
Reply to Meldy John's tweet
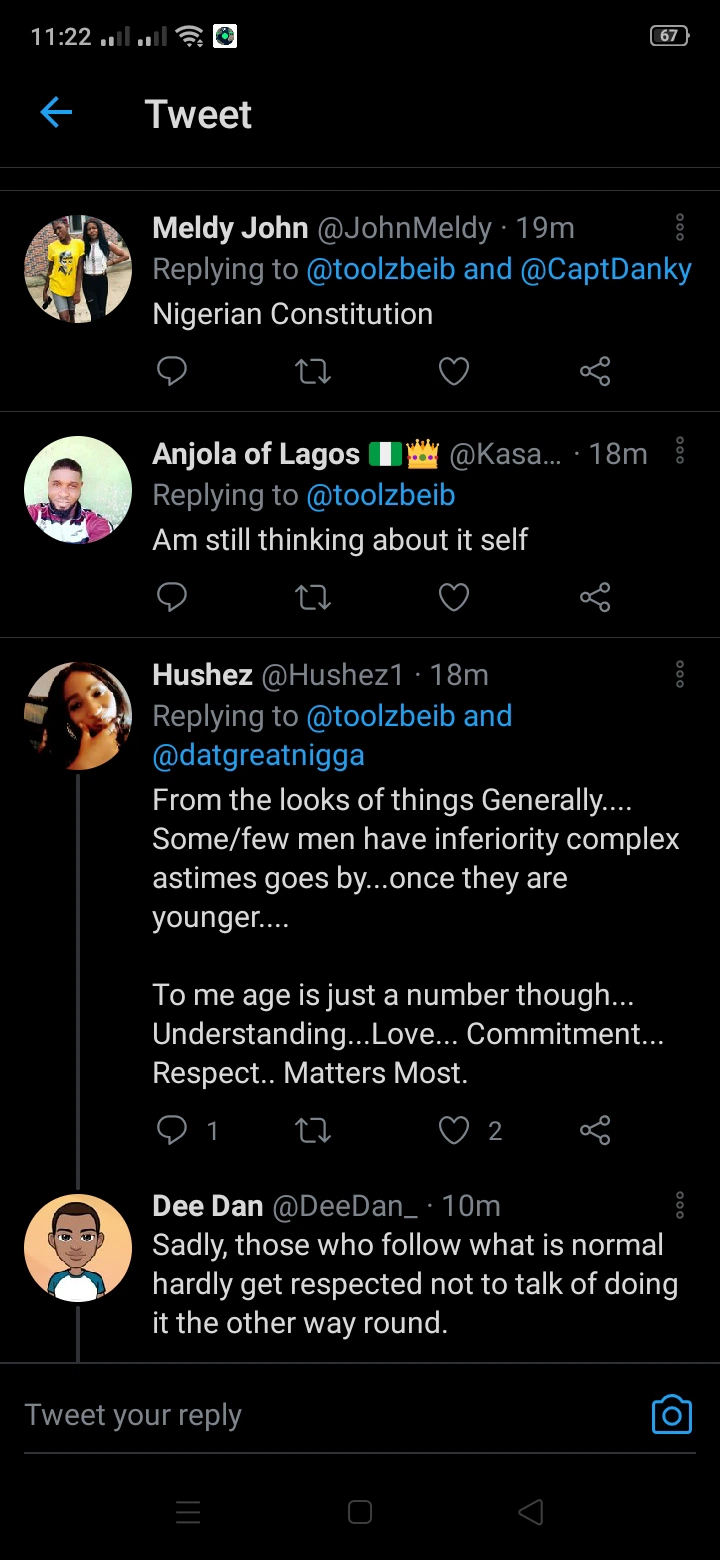click(x=172, y=372)
